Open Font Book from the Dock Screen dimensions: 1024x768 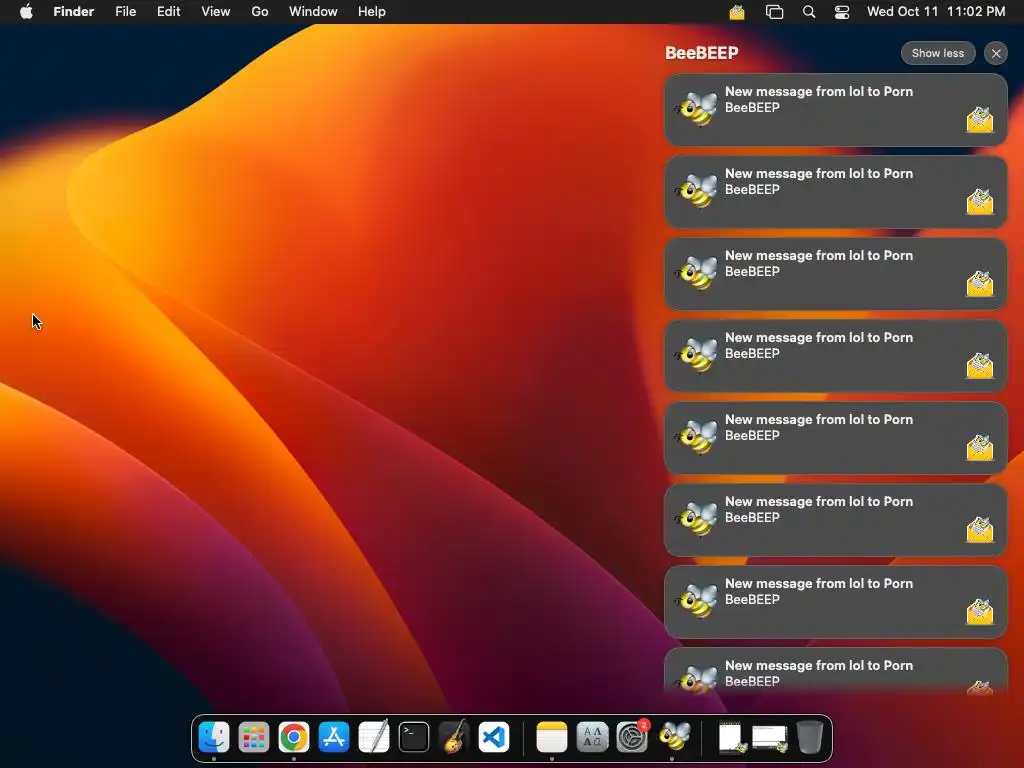point(592,737)
